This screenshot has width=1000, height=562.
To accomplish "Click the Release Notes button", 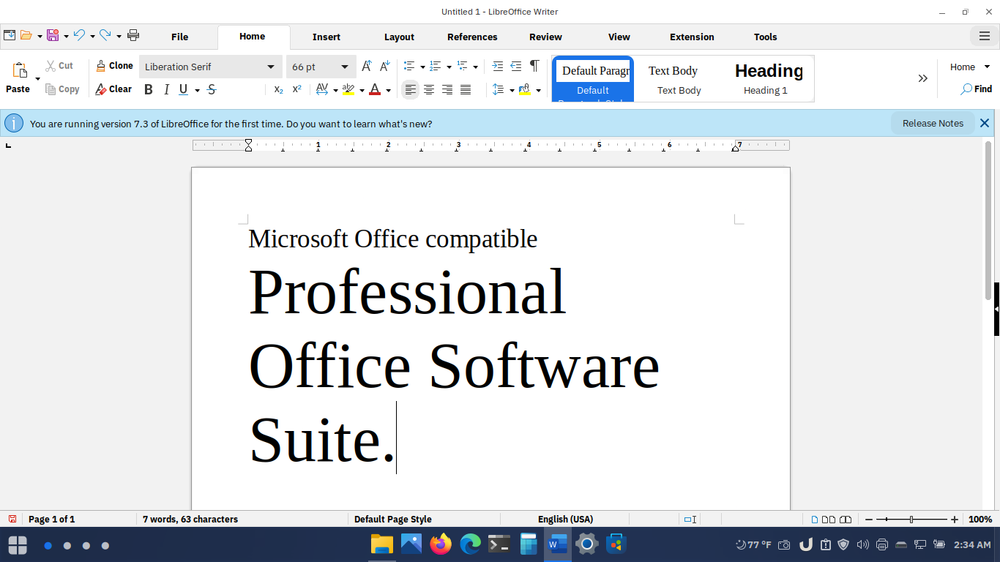I will (x=932, y=123).
